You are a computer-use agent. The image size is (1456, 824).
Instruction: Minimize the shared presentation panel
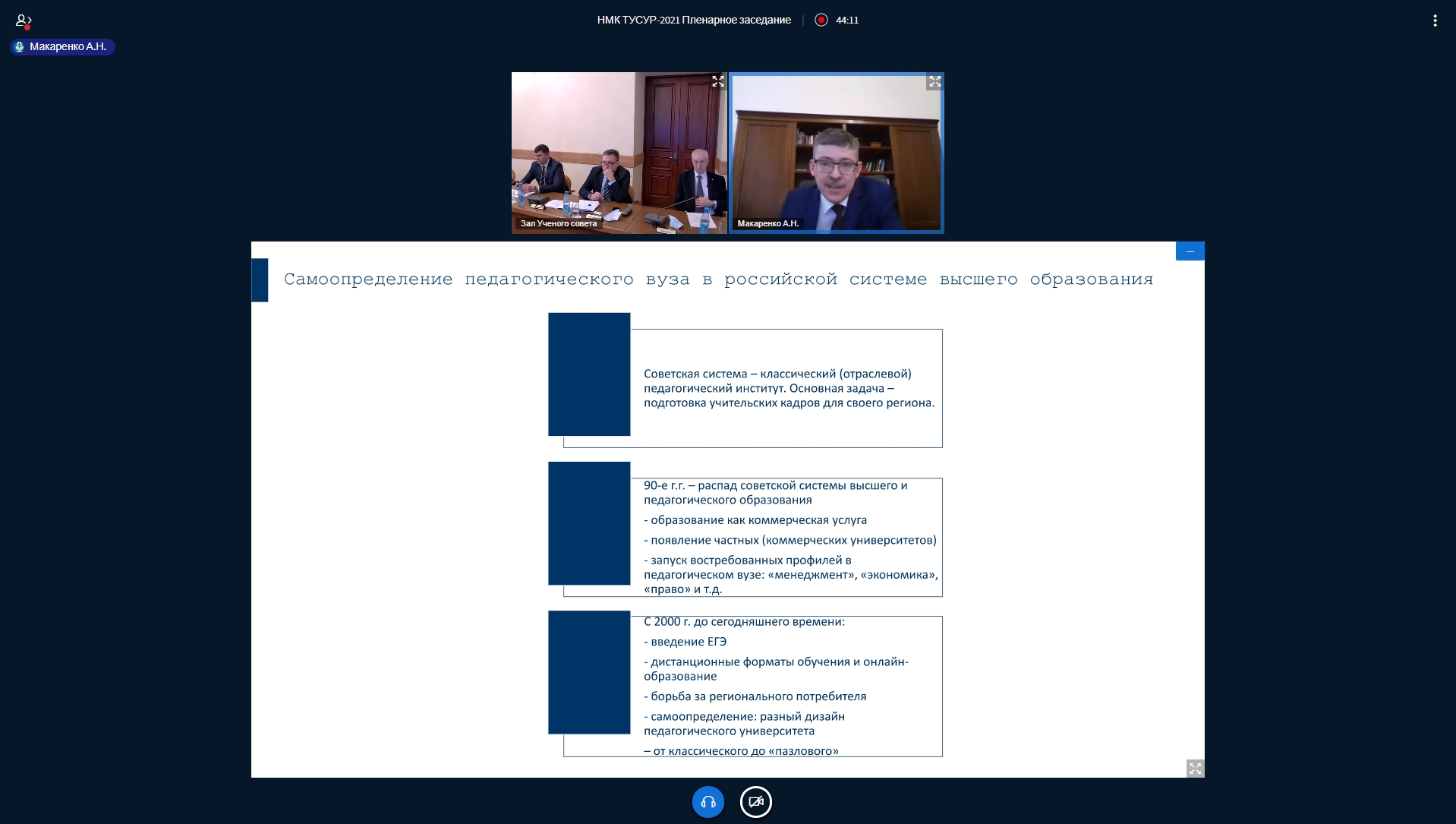coord(1190,251)
